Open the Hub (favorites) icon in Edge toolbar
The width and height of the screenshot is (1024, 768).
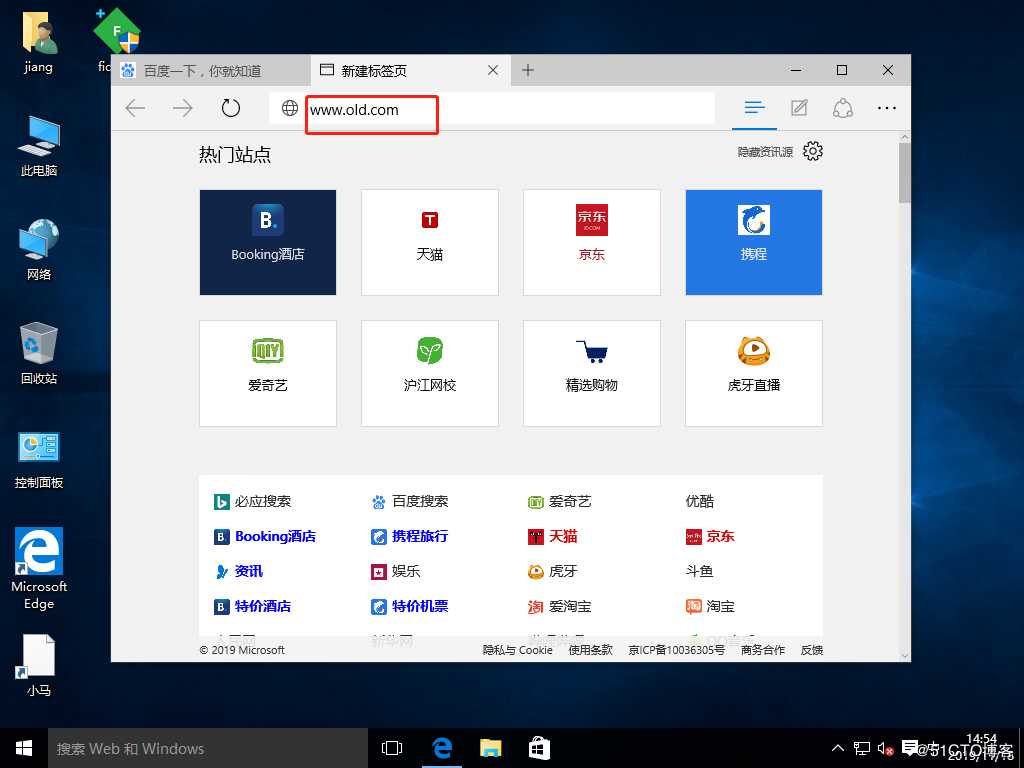(754, 108)
